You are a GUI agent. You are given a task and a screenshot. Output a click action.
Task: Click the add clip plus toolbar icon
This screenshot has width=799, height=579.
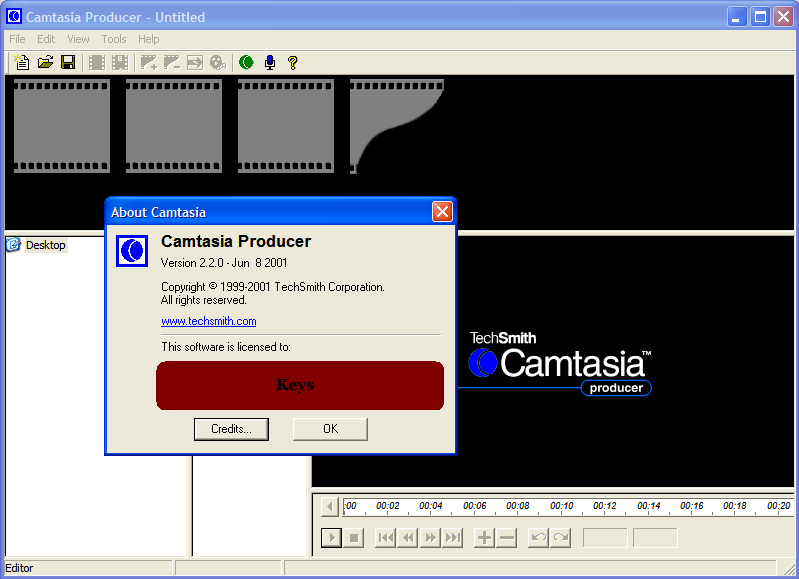pos(149,62)
